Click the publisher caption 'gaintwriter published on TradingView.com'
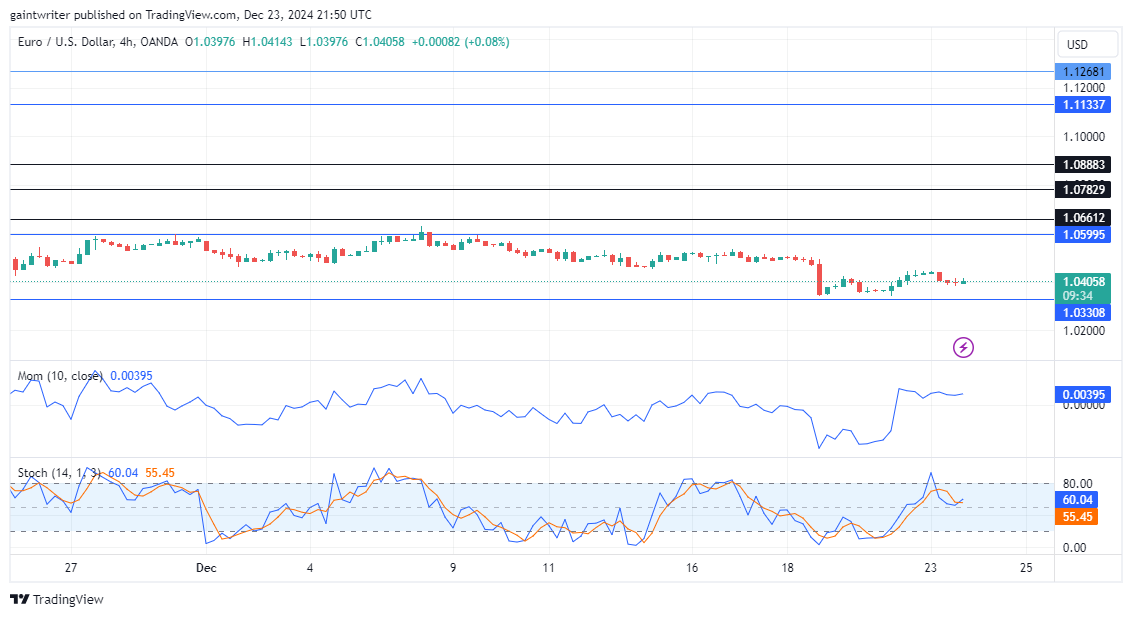The width and height of the screenshot is (1132, 617). tap(123, 14)
